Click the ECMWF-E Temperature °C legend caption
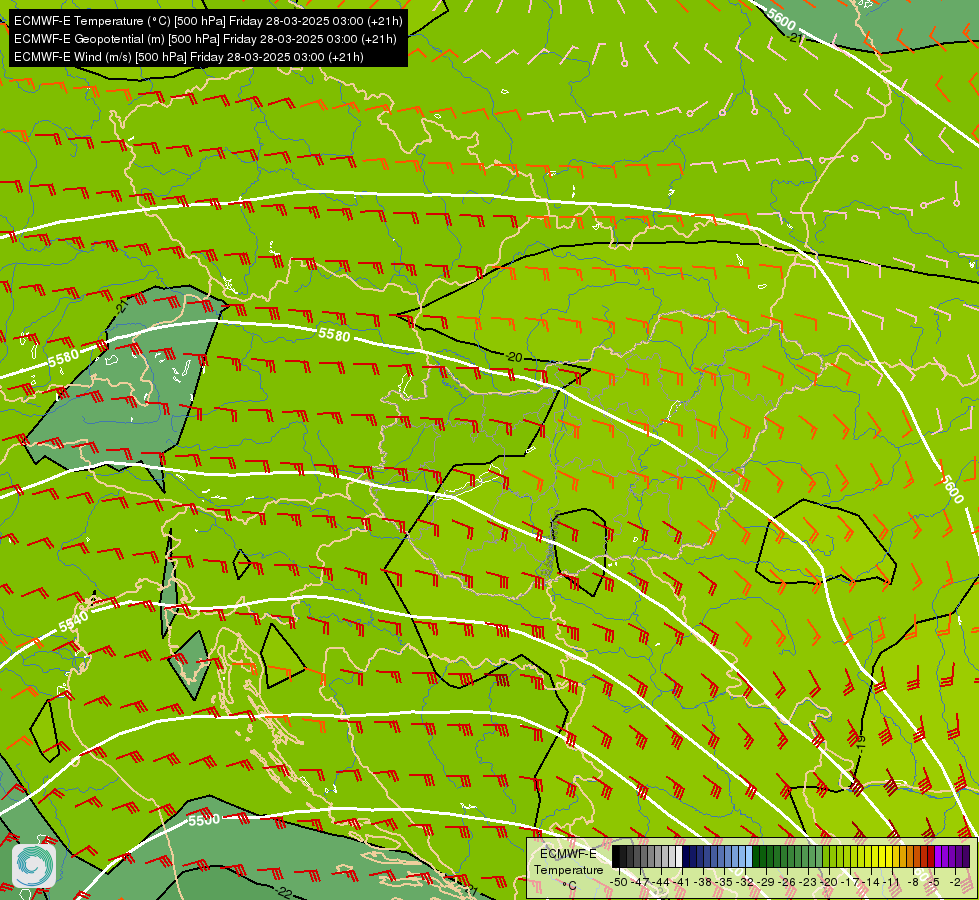Image resolution: width=979 pixels, height=900 pixels. point(569,869)
